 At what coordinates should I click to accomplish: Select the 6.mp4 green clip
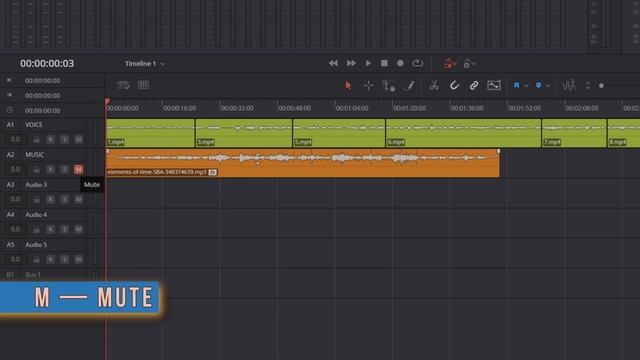pos(464,133)
